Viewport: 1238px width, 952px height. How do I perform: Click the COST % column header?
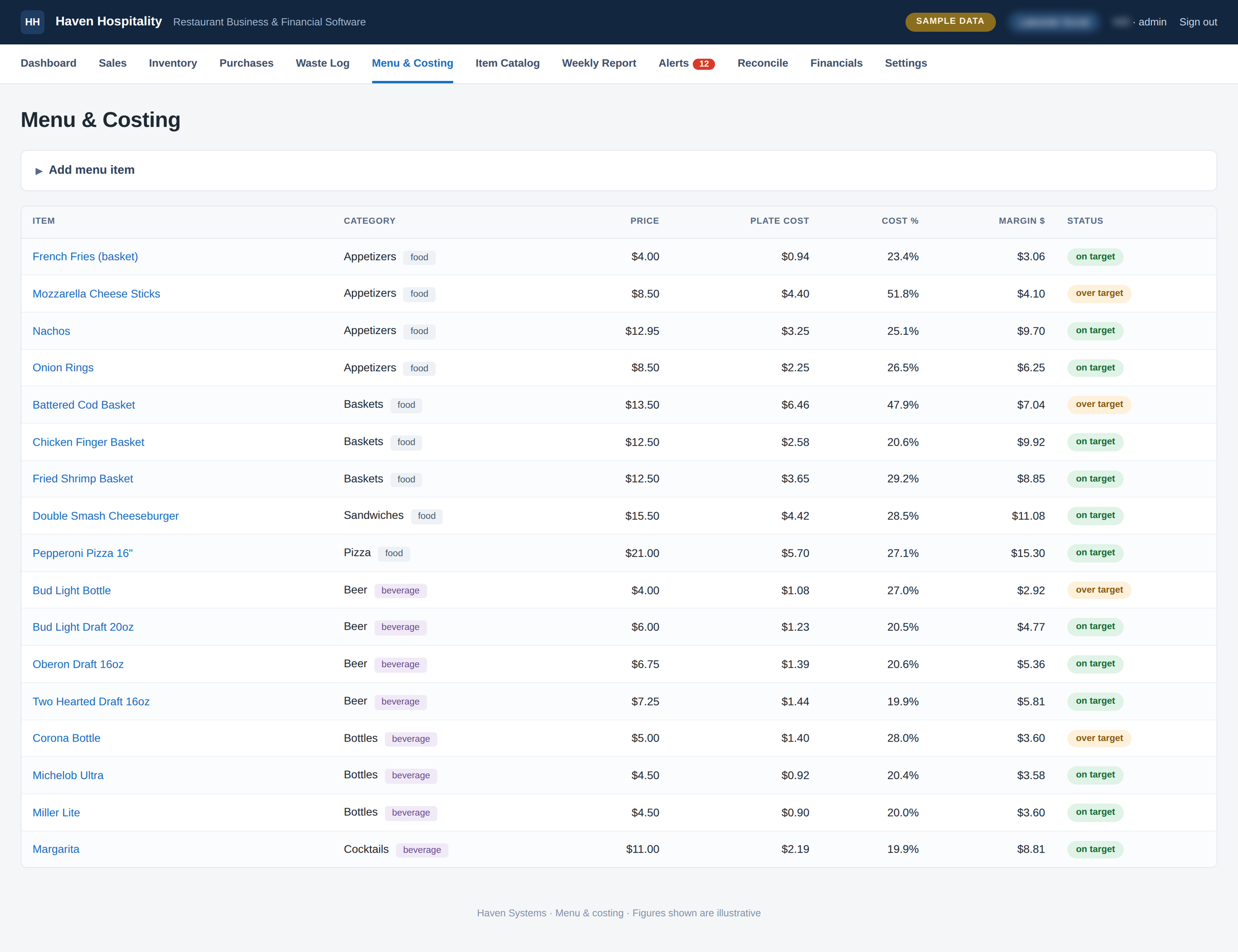pos(900,221)
